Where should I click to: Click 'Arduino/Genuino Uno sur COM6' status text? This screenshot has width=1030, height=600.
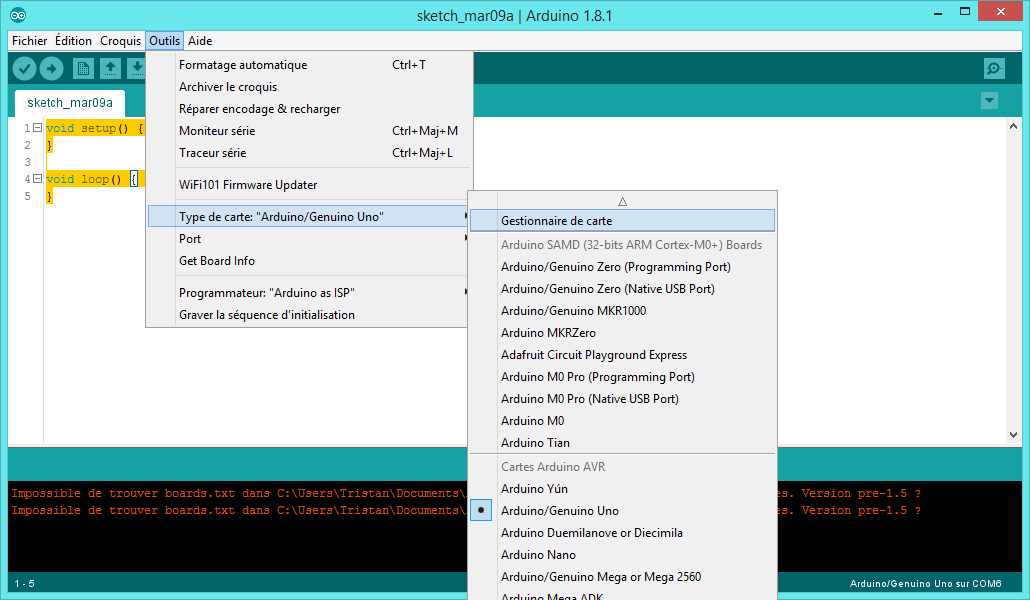pyautogui.click(x=926, y=584)
